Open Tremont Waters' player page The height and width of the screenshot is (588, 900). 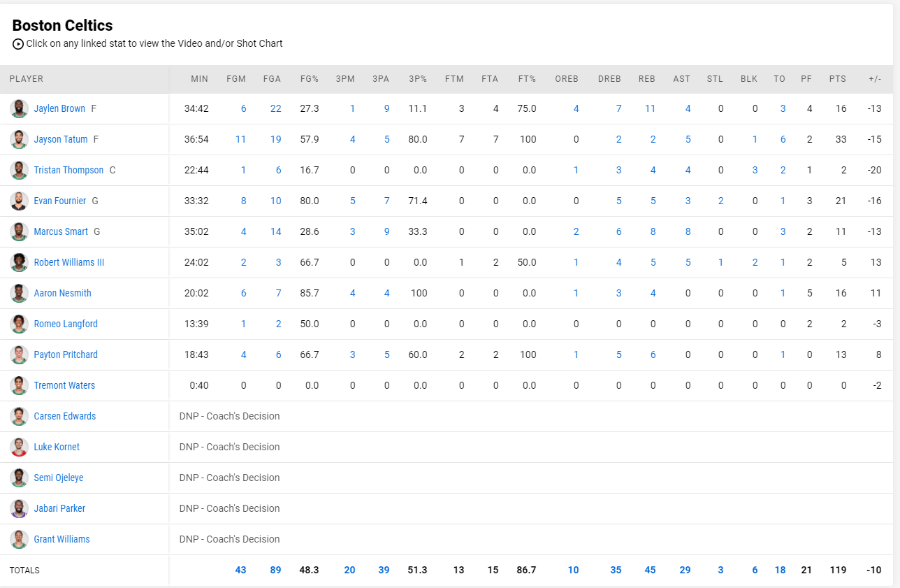pos(64,385)
